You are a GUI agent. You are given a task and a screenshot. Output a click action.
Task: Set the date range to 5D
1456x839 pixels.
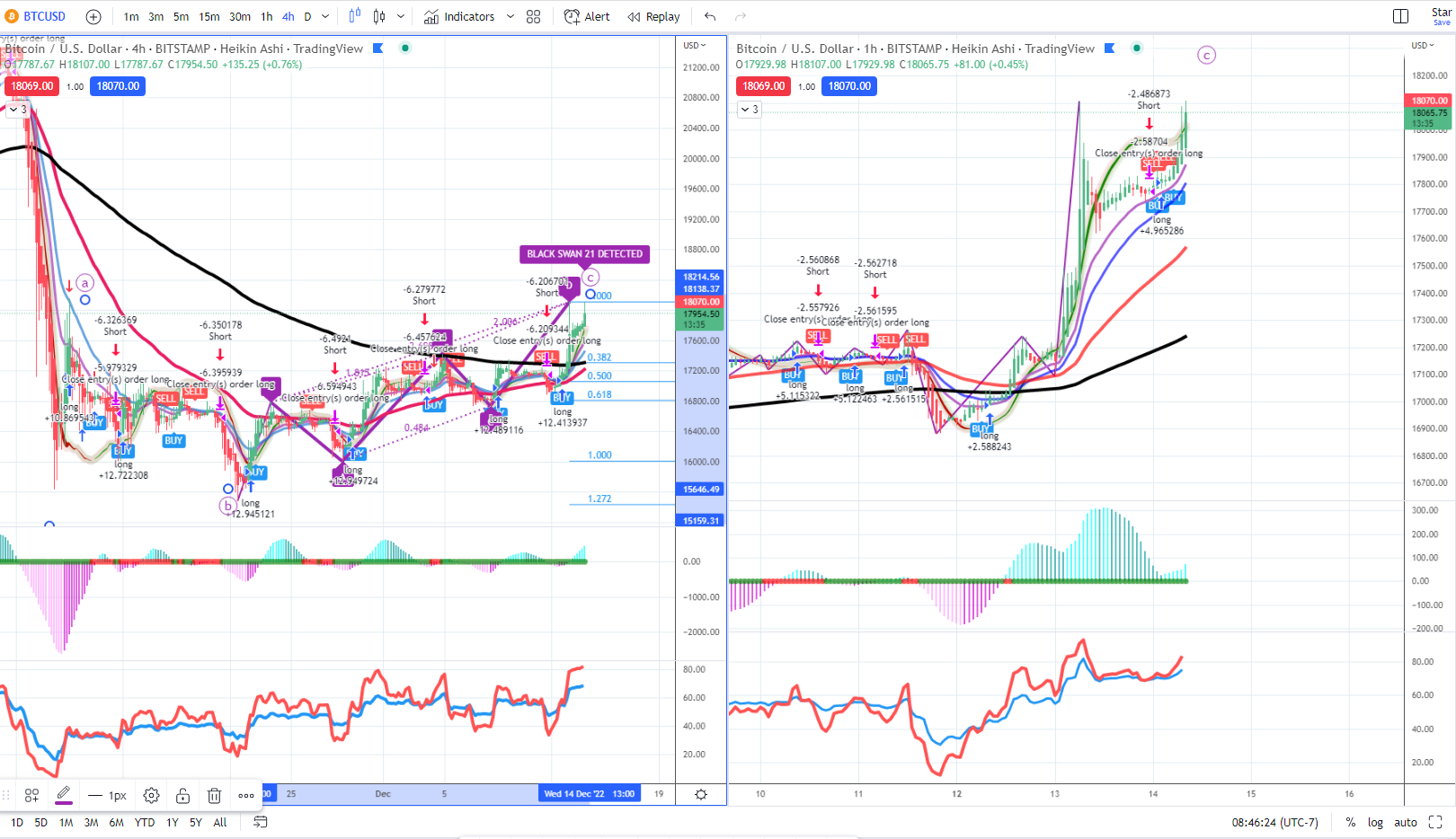click(41, 822)
